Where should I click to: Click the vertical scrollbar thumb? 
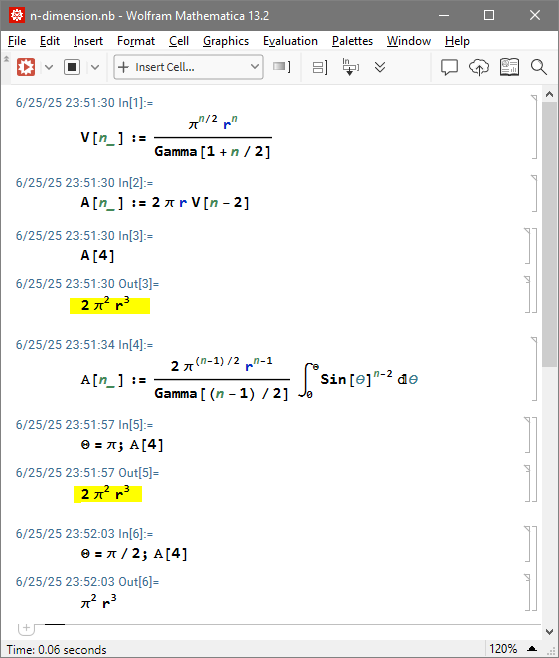pos(549,234)
